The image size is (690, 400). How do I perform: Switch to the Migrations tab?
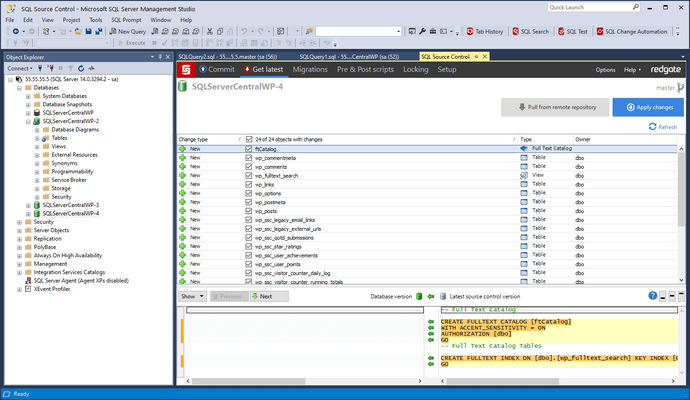[x=310, y=70]
